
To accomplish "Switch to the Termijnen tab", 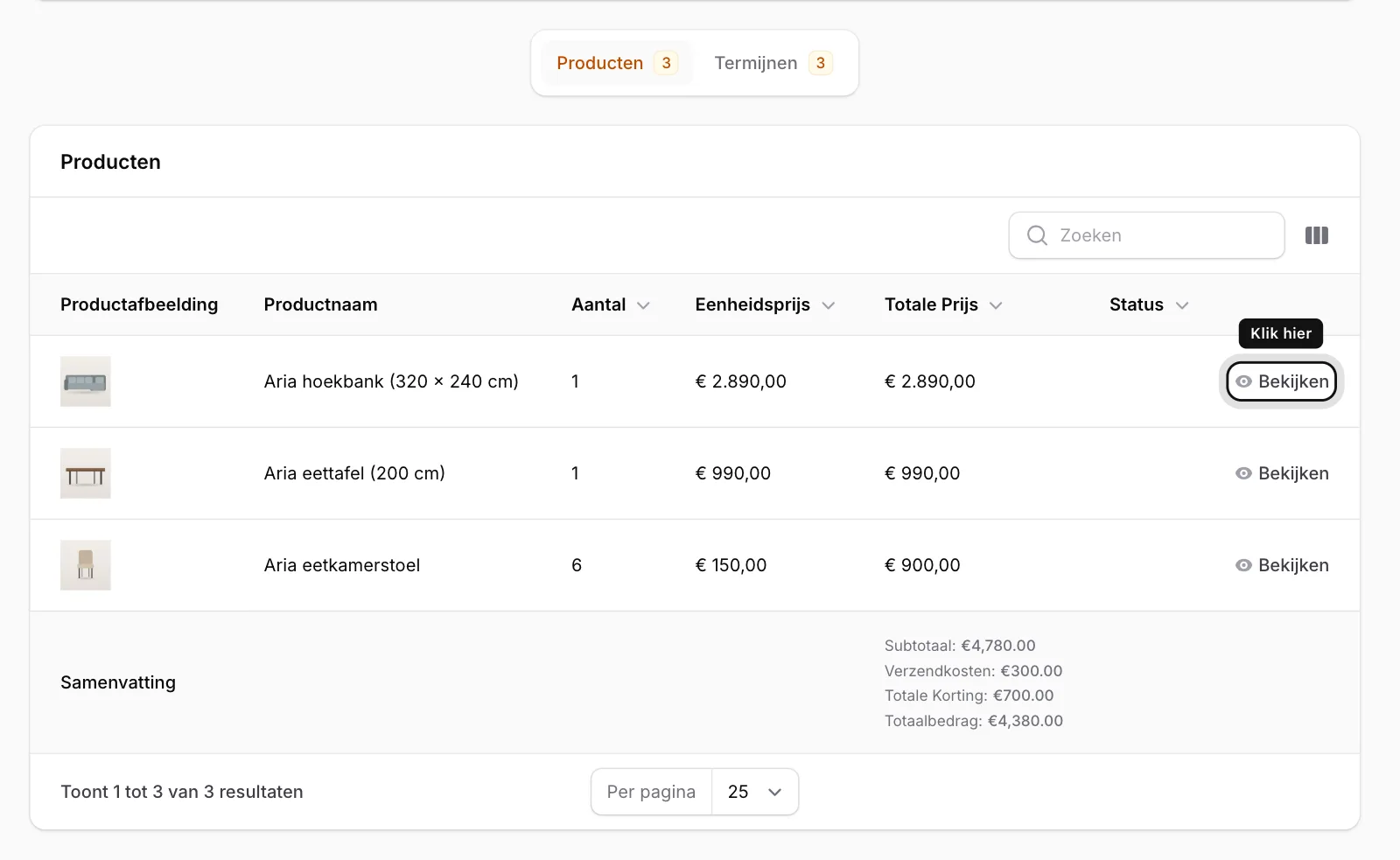I will [773, 63].
